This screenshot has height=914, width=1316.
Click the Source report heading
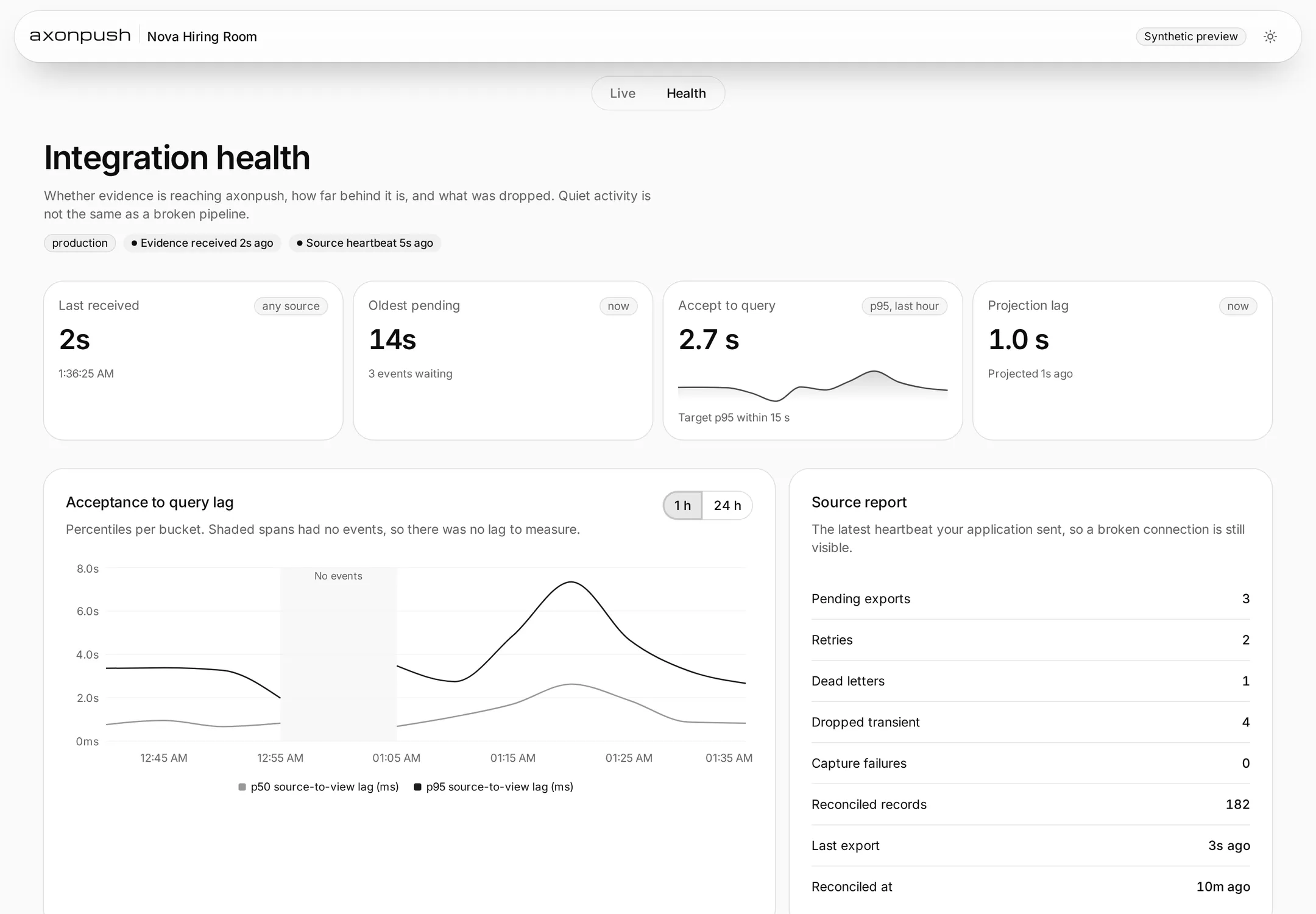coord(859,502)
